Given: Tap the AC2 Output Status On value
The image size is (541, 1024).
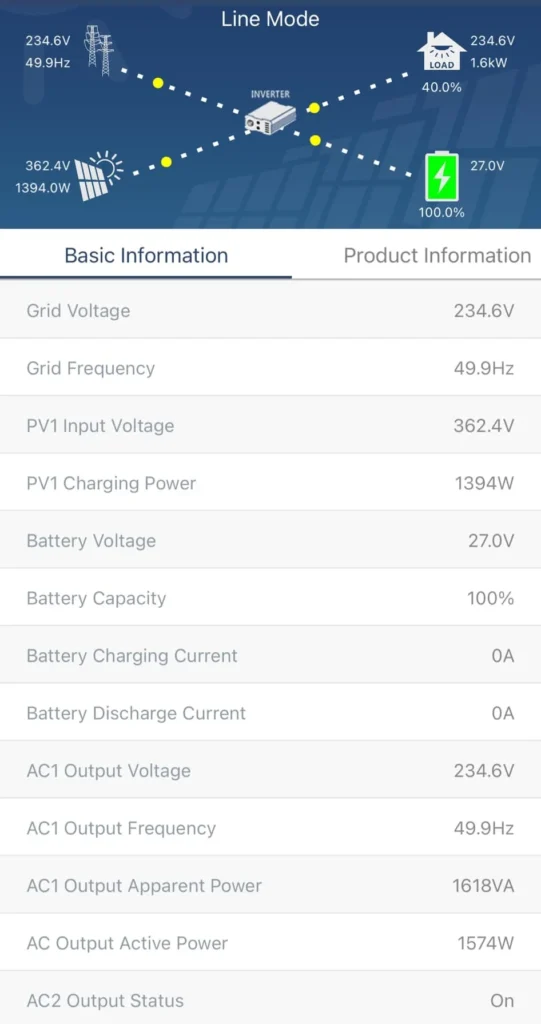Looking at the screenshot, I should (x=502, y=1000).
